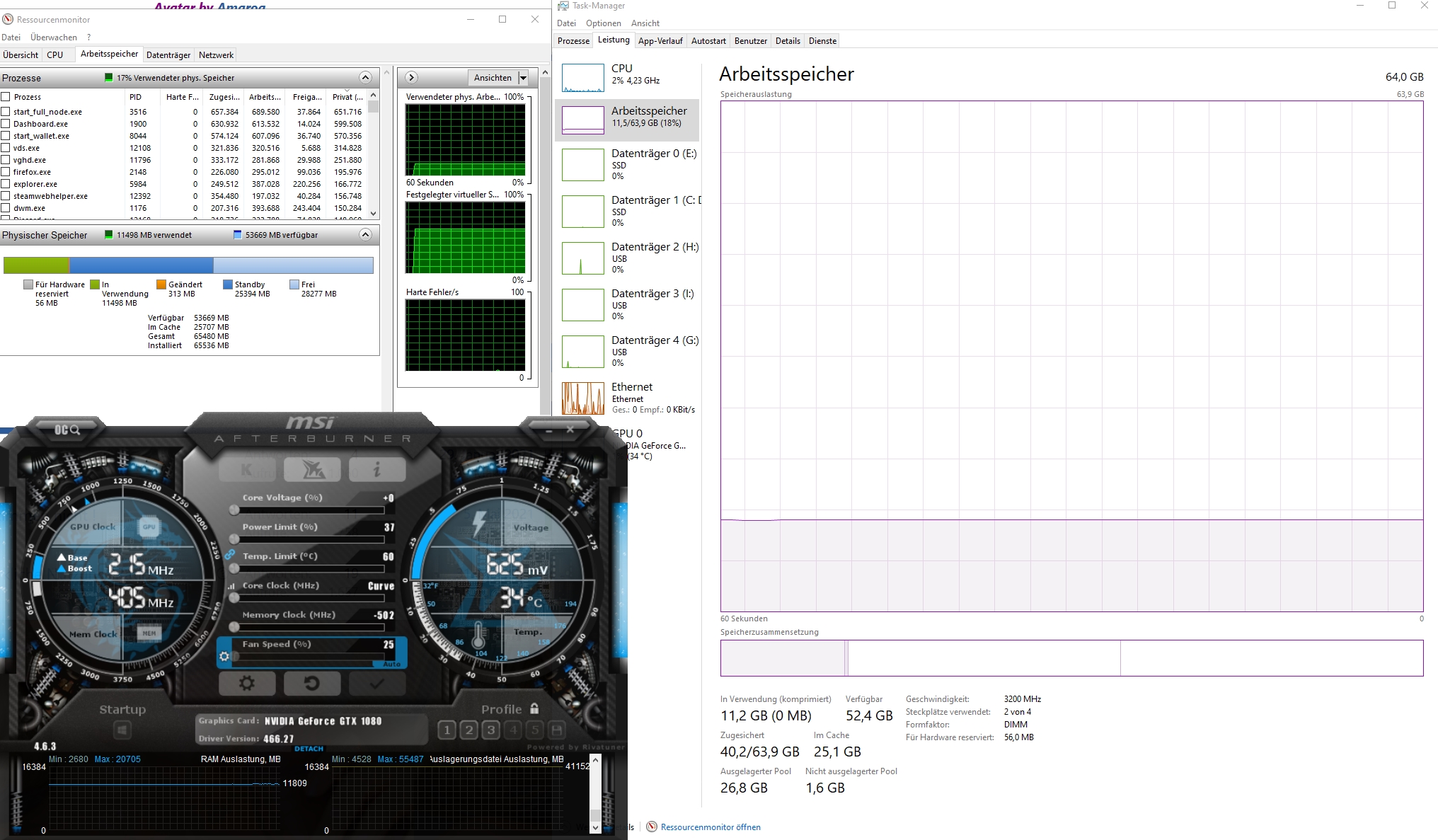Toggle the link icon beside Temp. Limit

(x=230, y=556)
